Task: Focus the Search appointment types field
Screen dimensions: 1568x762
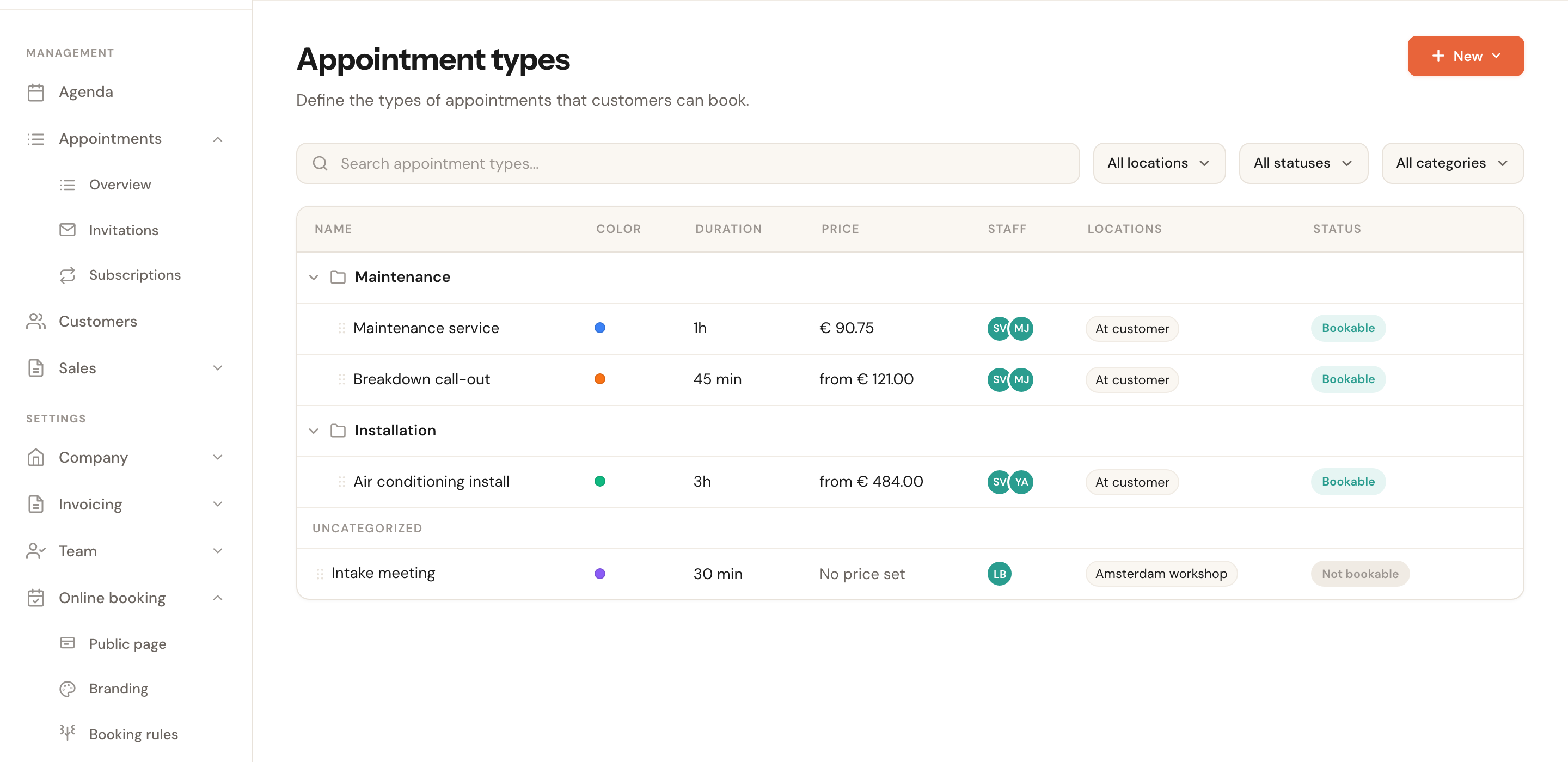Action: point(688,163)
